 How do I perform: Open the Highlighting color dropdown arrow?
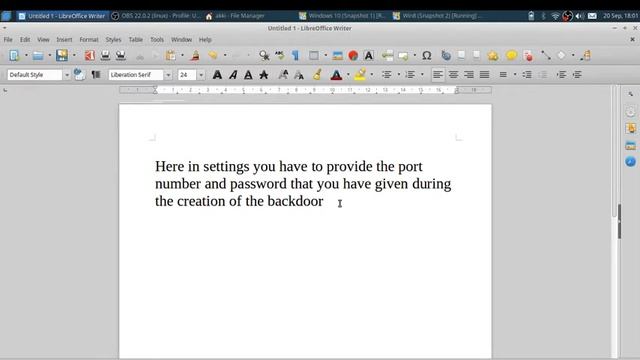[x=372, y=75]
